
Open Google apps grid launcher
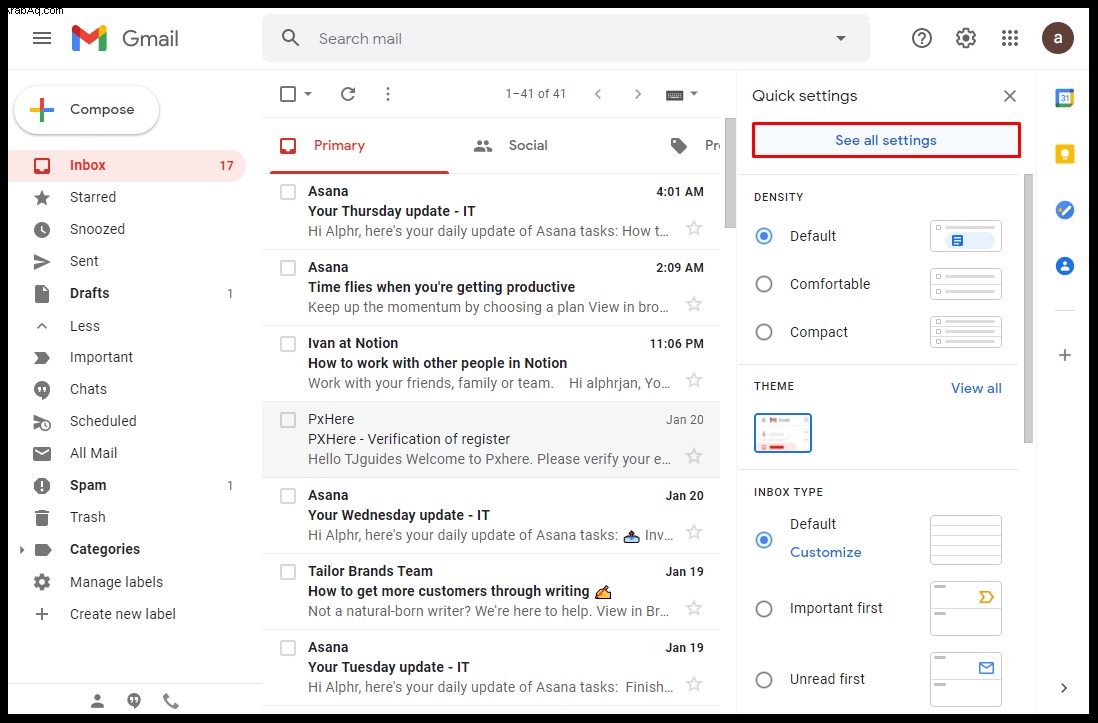tap(1010, 39)
